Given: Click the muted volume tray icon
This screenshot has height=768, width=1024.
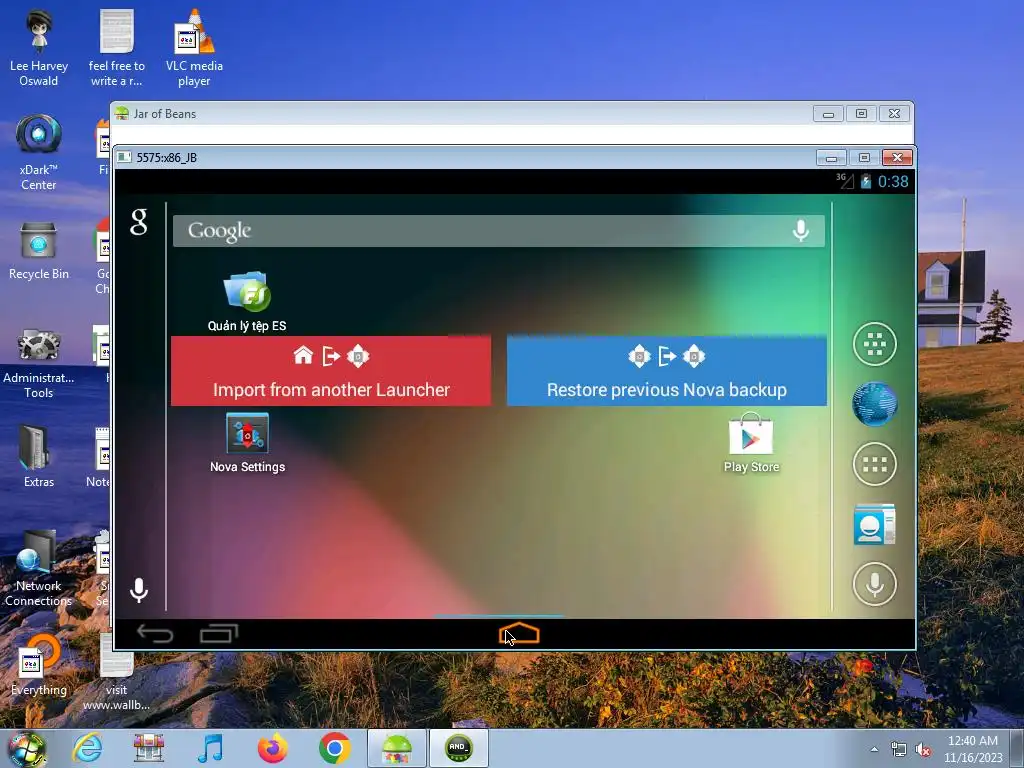Looking at the screenshot, I should 923,750.
